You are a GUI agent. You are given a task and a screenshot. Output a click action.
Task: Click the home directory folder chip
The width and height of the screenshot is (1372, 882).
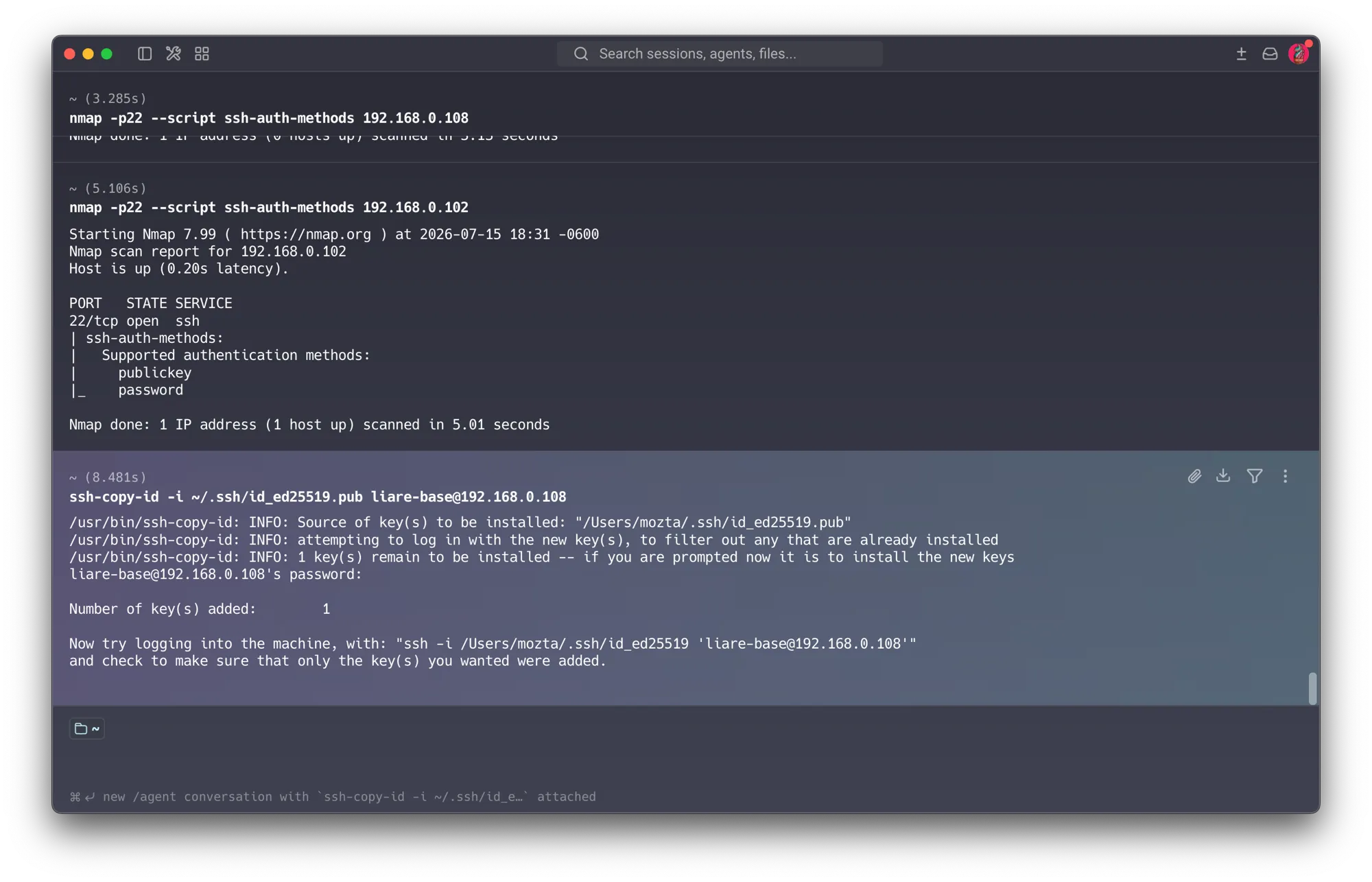point(87,728)
